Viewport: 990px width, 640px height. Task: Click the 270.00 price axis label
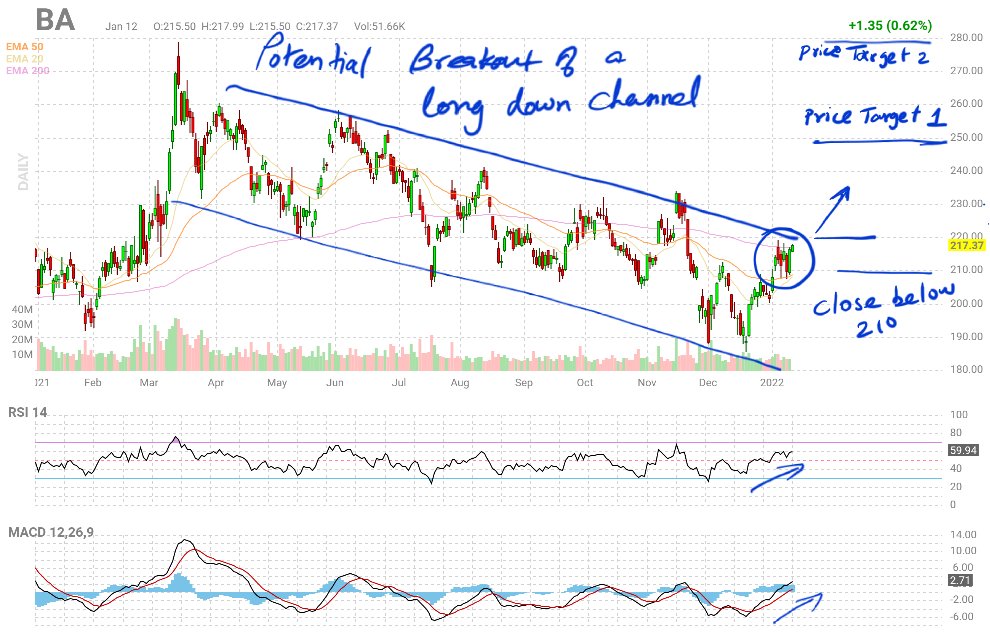pyautogui.click(x=966, y=71)
